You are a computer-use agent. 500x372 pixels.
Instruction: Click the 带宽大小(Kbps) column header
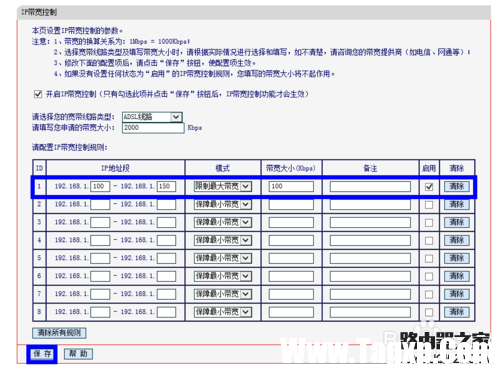pyautogui.click(x=291, y=168)
